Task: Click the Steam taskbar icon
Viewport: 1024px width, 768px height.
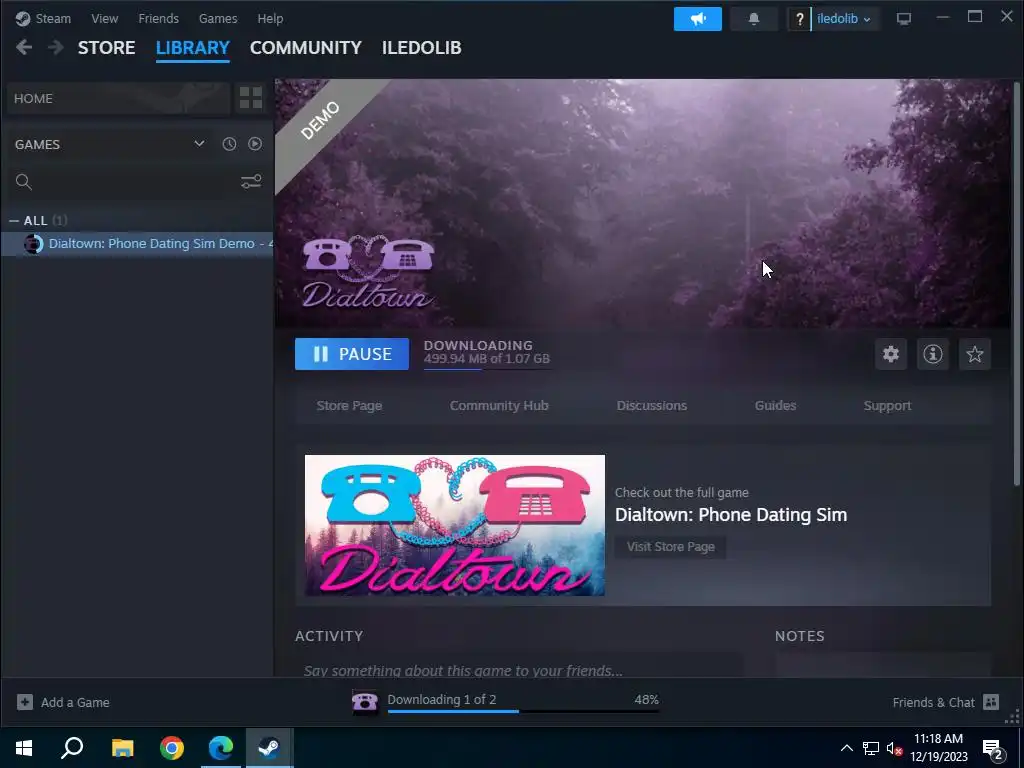Action: tap(270, 747)
